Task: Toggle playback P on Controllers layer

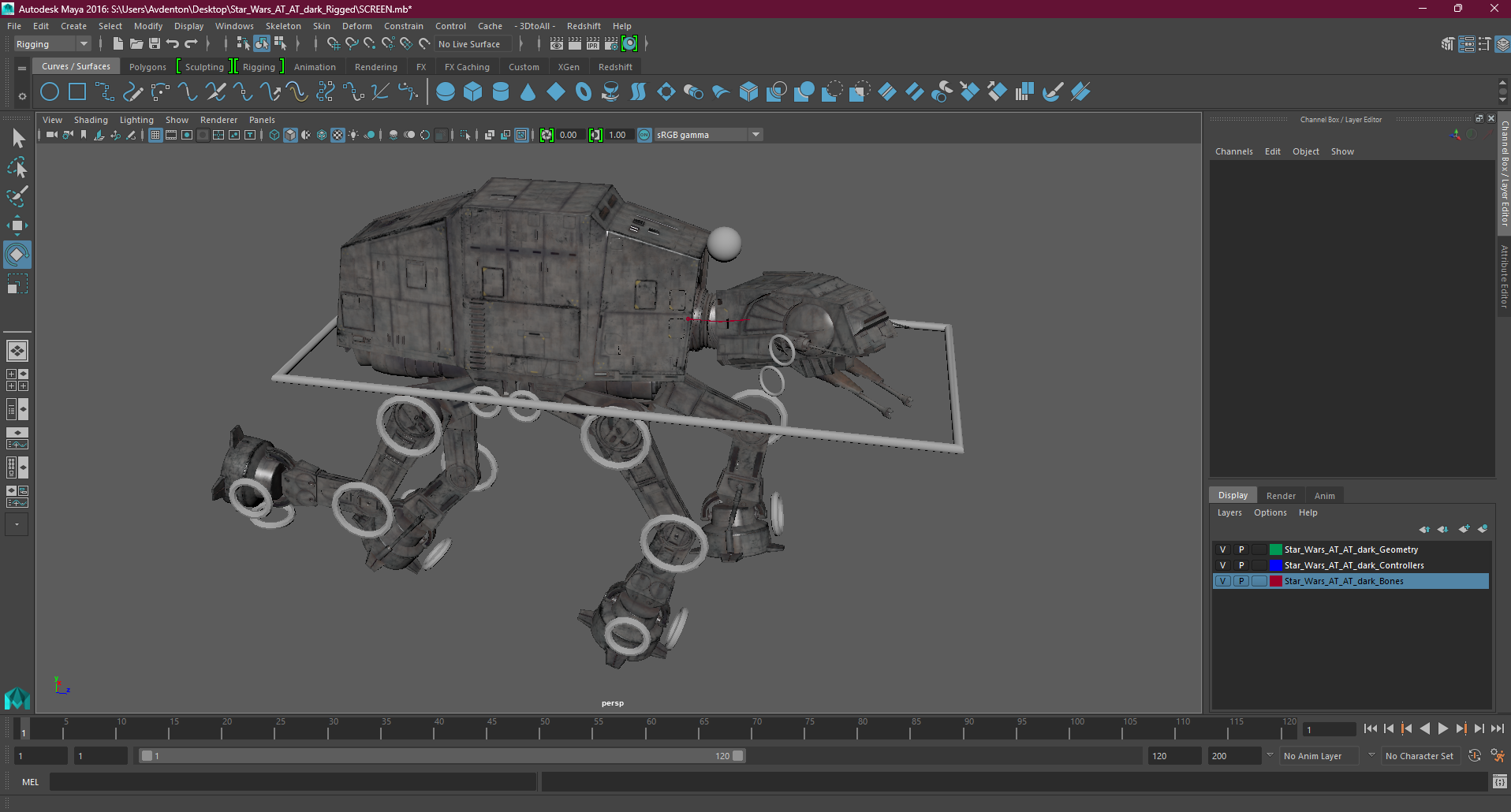Action: 1241,565
